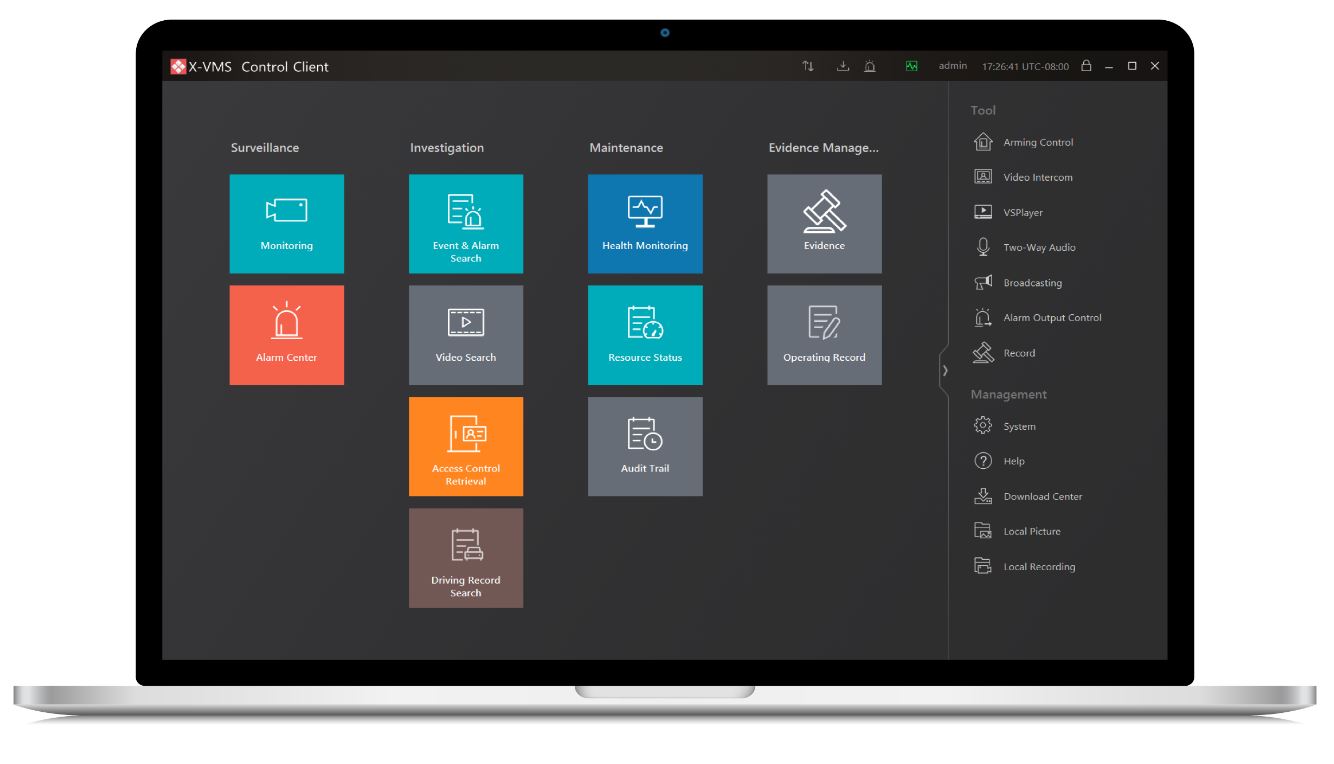Open the Alarm Center tile

coord(286,335)
